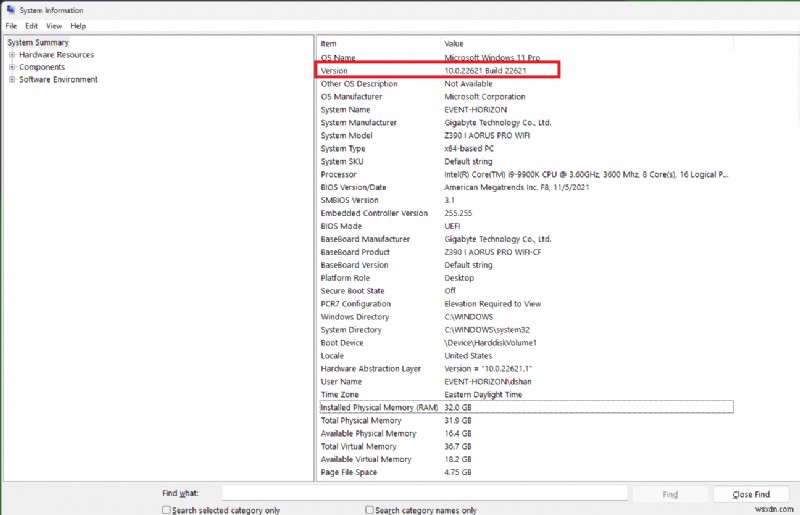
Task: Select the System Type row
Action: pos(525,149)
